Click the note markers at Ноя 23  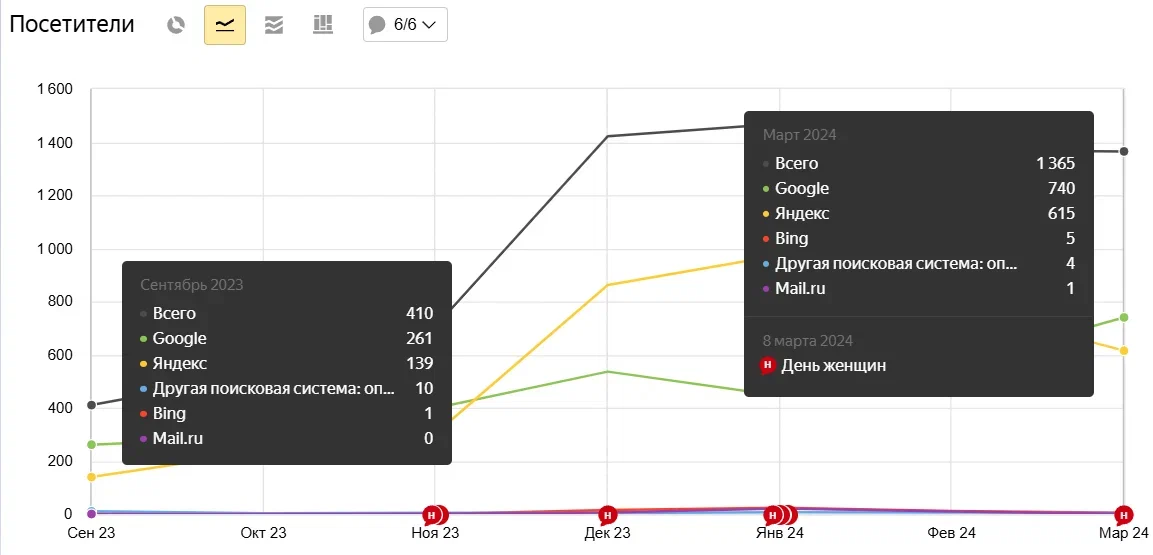(435, 515)
